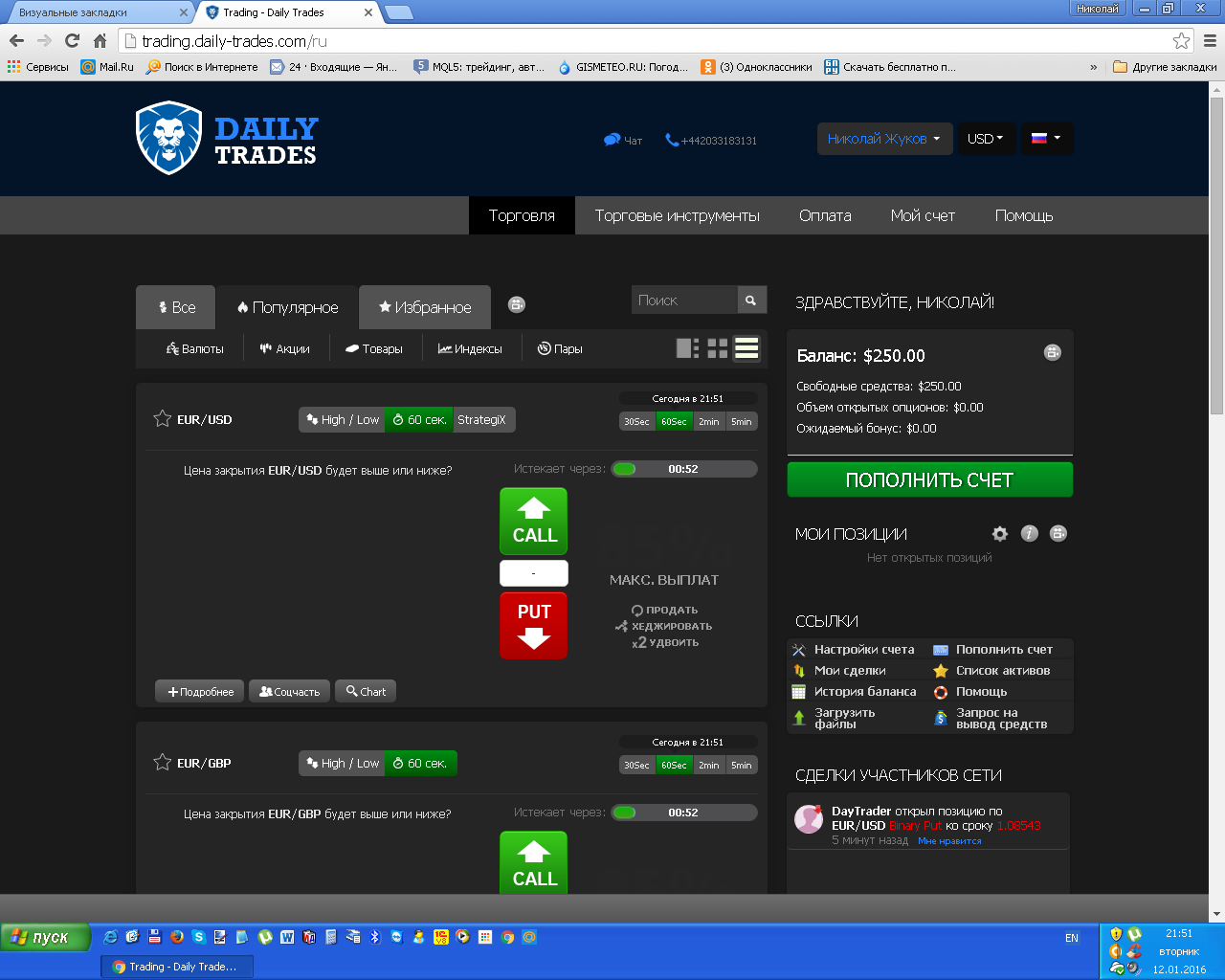Click info icon in Мои позиции
This screenshot has width=1225, height=980.
click(x=1029, y=534)
